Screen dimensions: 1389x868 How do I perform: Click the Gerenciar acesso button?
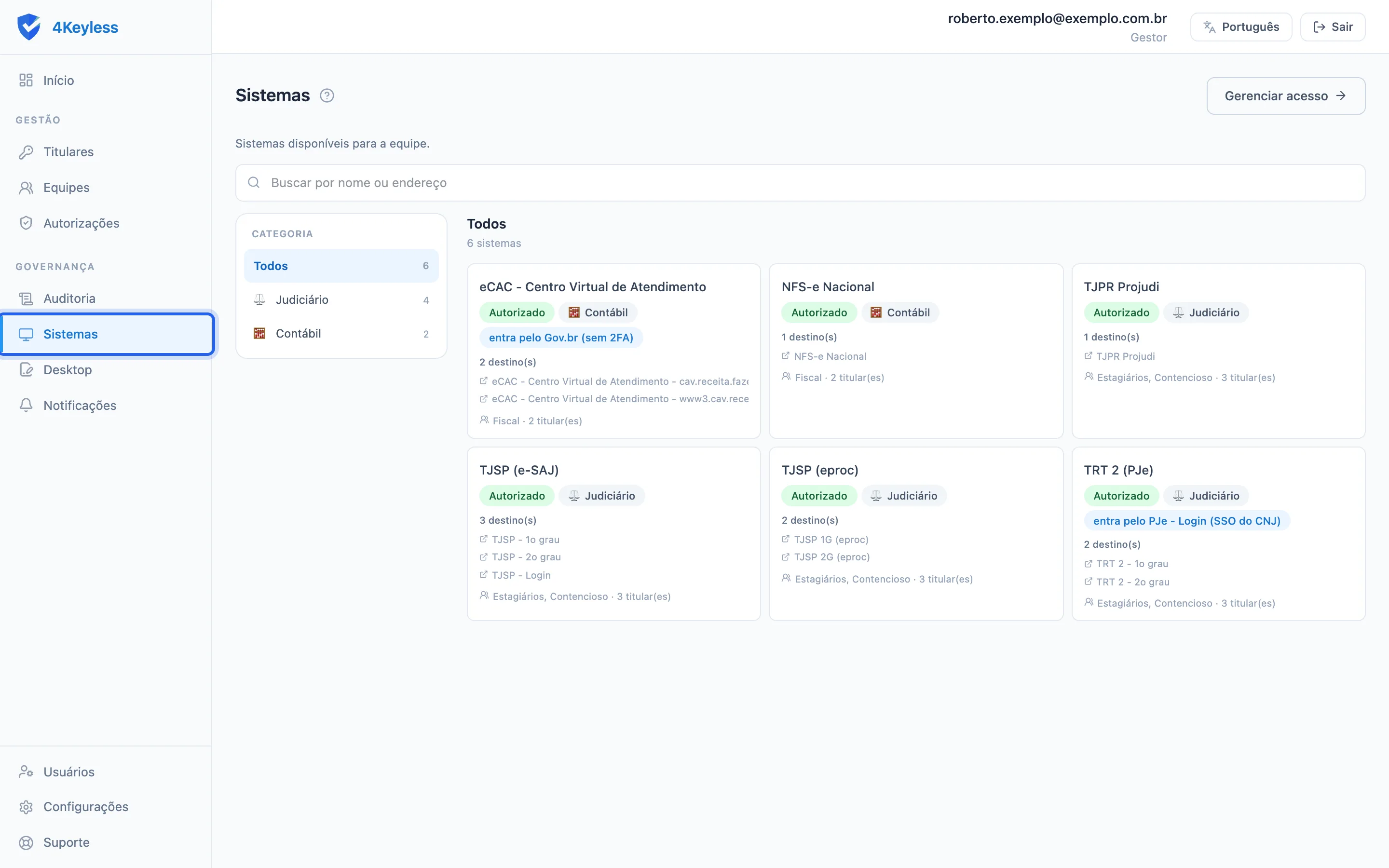click(1286, 96)
